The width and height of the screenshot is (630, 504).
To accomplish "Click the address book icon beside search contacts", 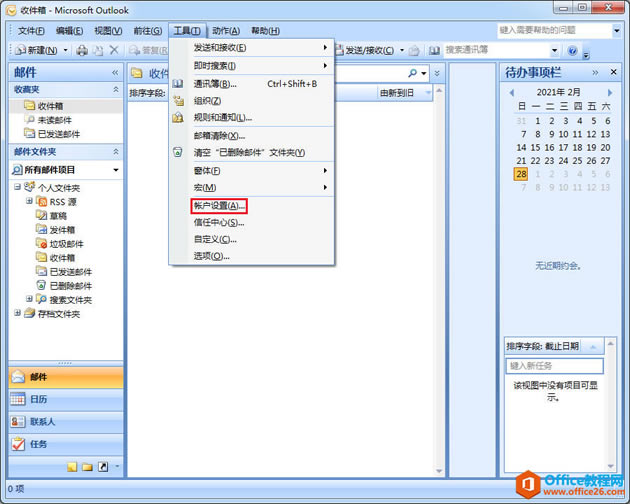I will 434,50.
